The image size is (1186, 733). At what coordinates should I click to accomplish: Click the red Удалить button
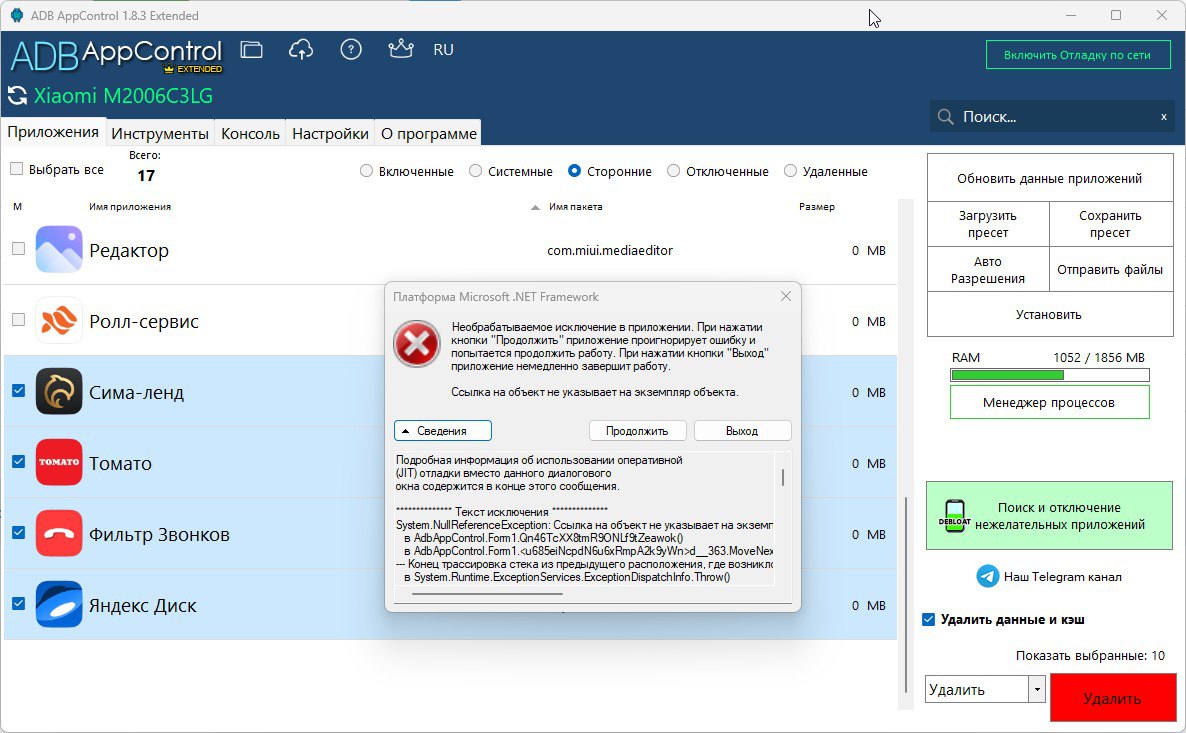(x=1113, y=697)
